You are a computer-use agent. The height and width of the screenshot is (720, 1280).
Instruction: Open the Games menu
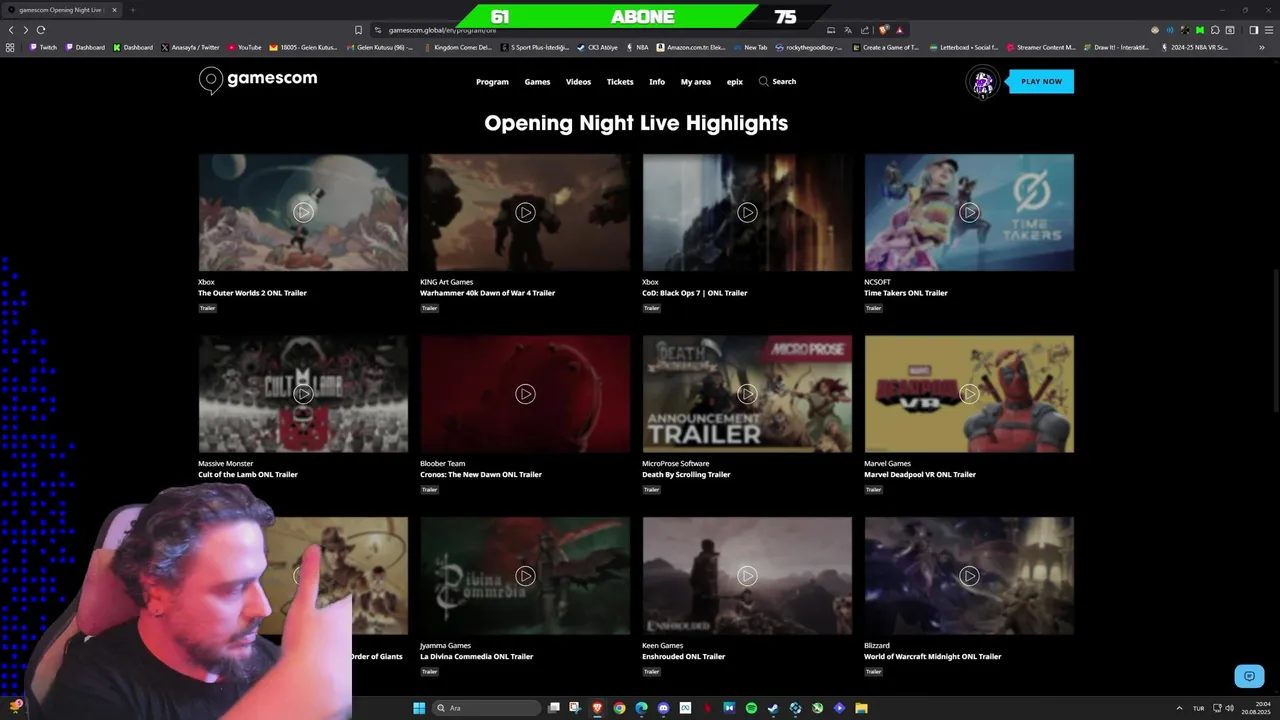point(537,82)
